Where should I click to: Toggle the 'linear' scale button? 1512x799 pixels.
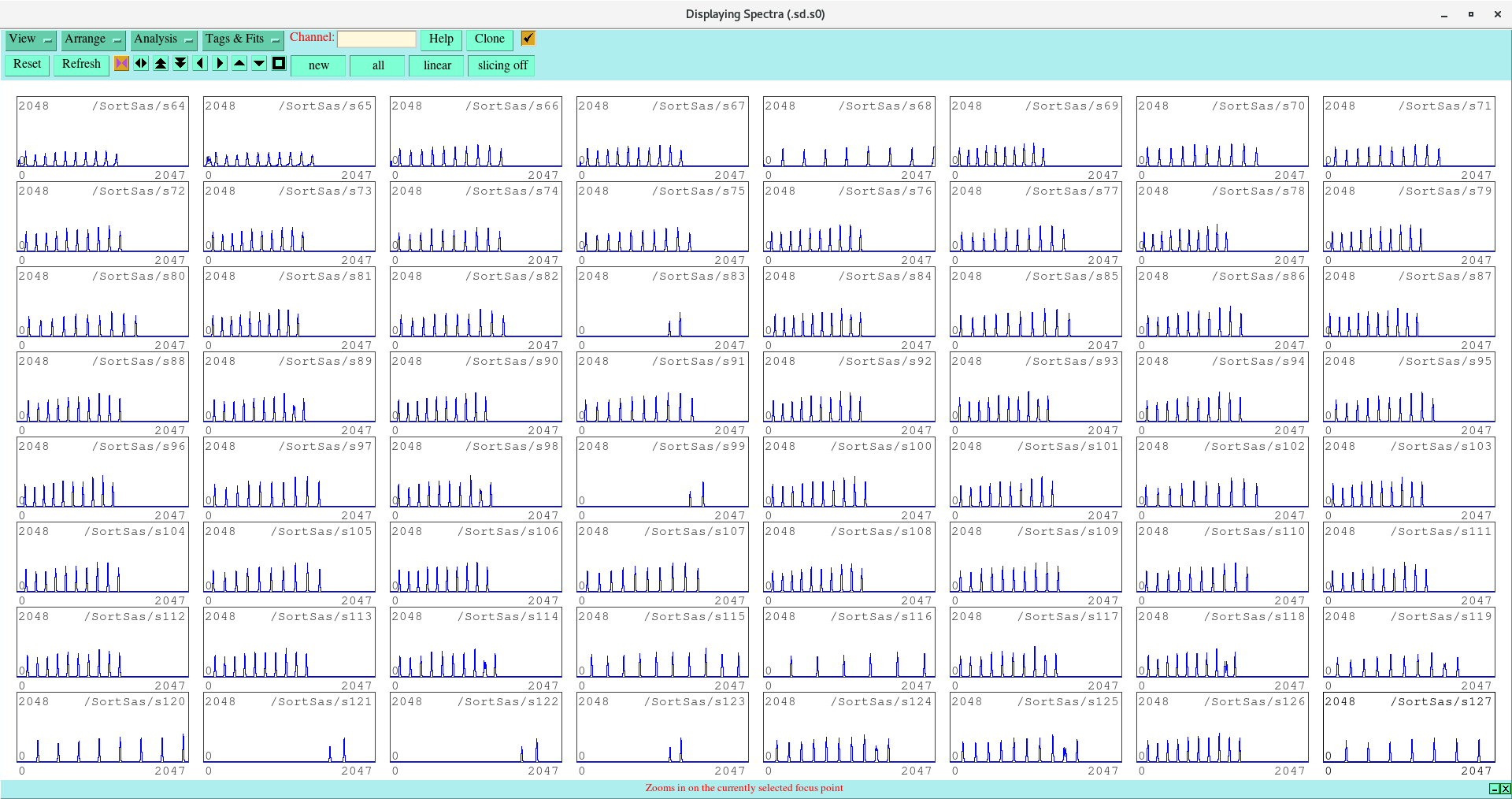[x=437, y=65]
